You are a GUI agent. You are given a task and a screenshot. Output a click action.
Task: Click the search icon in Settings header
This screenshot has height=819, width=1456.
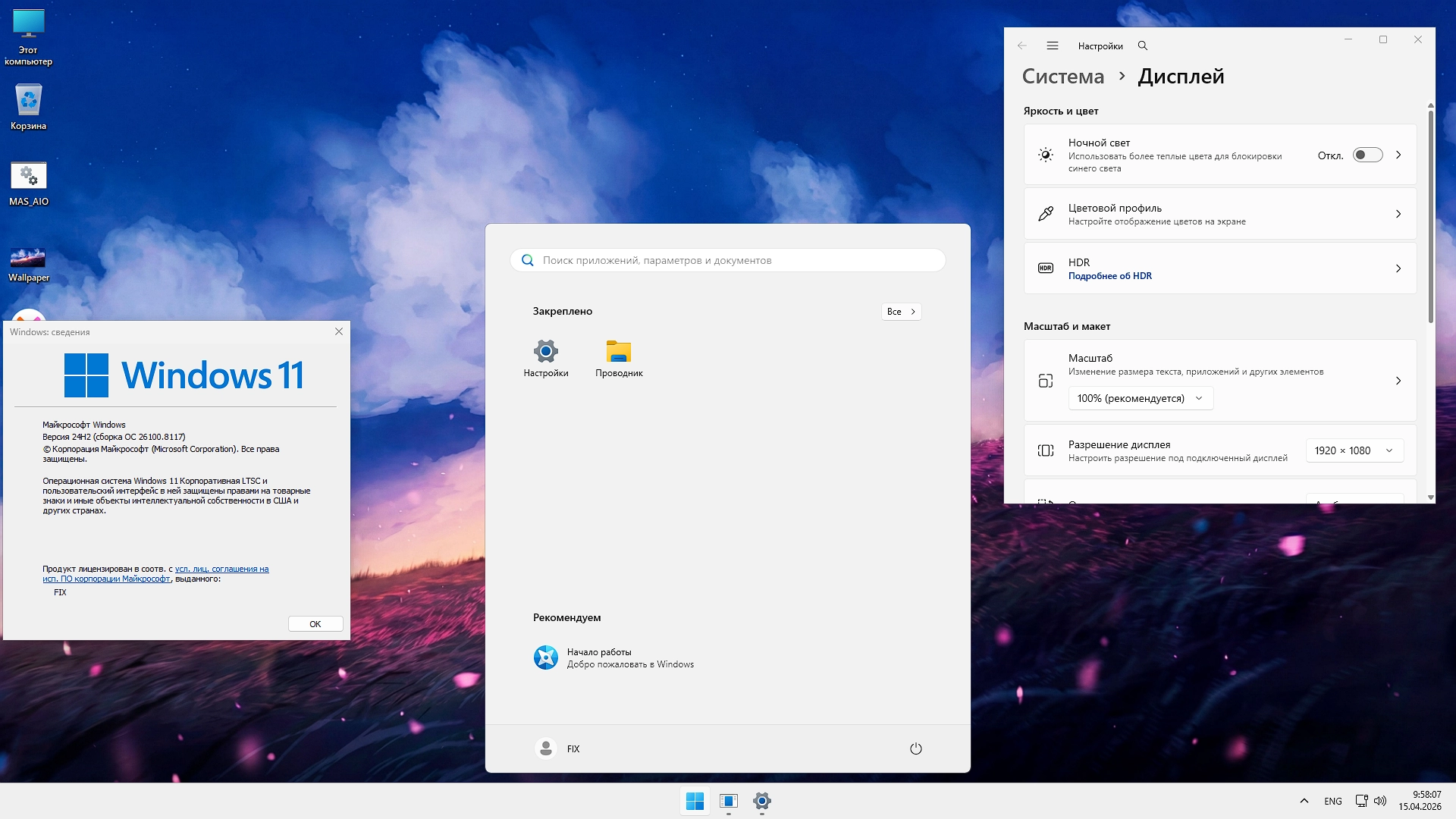pyautogui.click(x=1142, y=45)
